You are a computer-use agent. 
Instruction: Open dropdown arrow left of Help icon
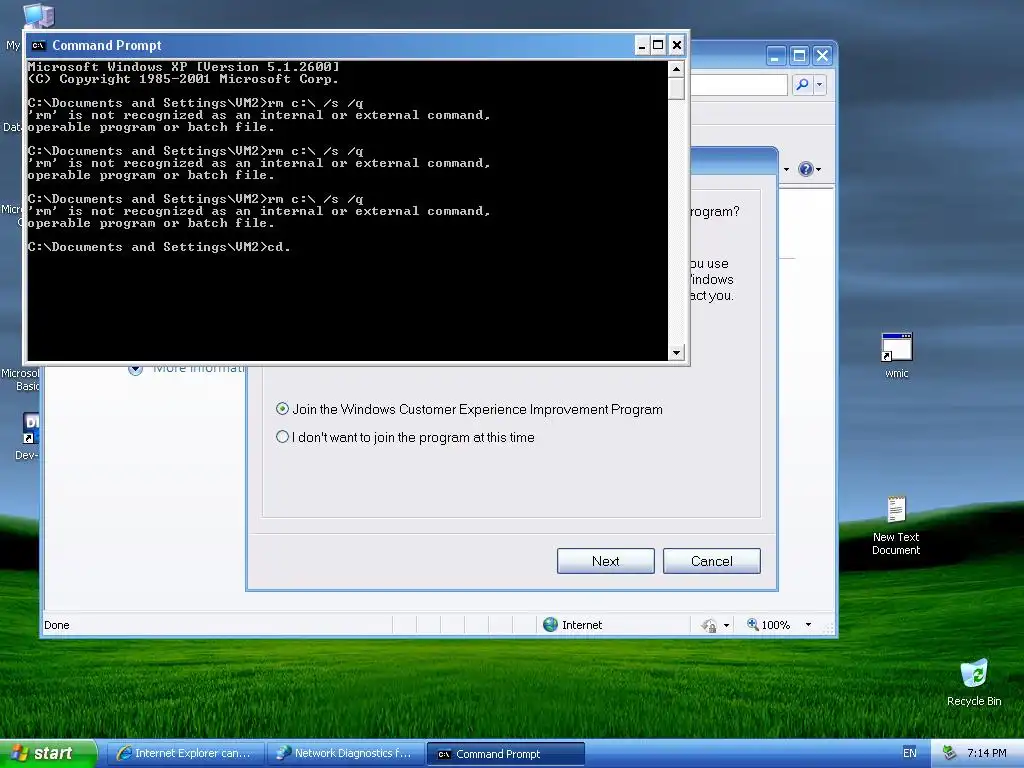click(786, 170)
